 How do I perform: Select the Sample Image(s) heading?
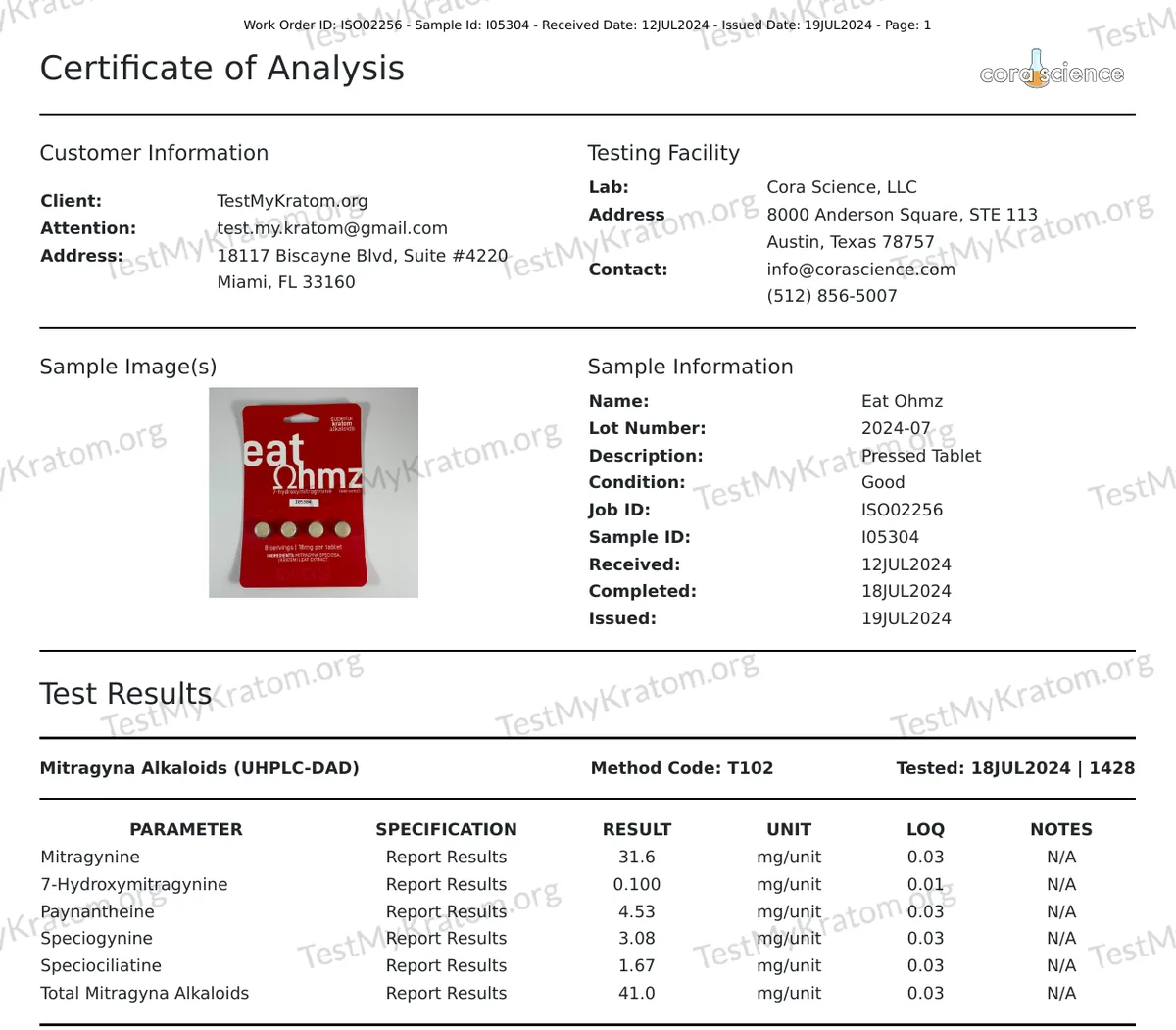point(128,367)
